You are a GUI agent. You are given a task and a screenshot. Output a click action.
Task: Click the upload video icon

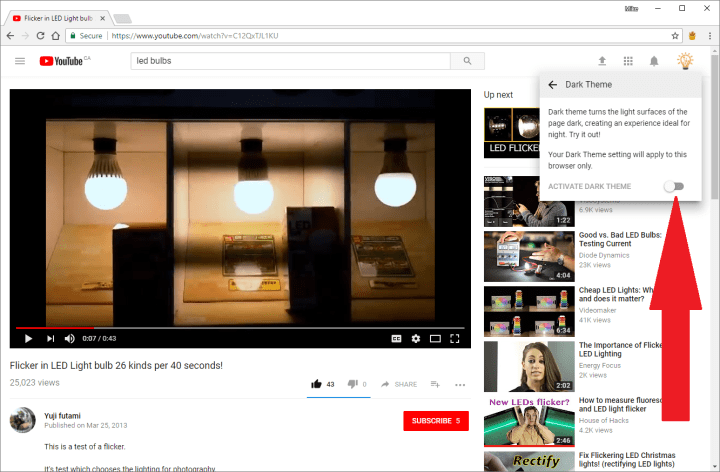tap(602, 61)
